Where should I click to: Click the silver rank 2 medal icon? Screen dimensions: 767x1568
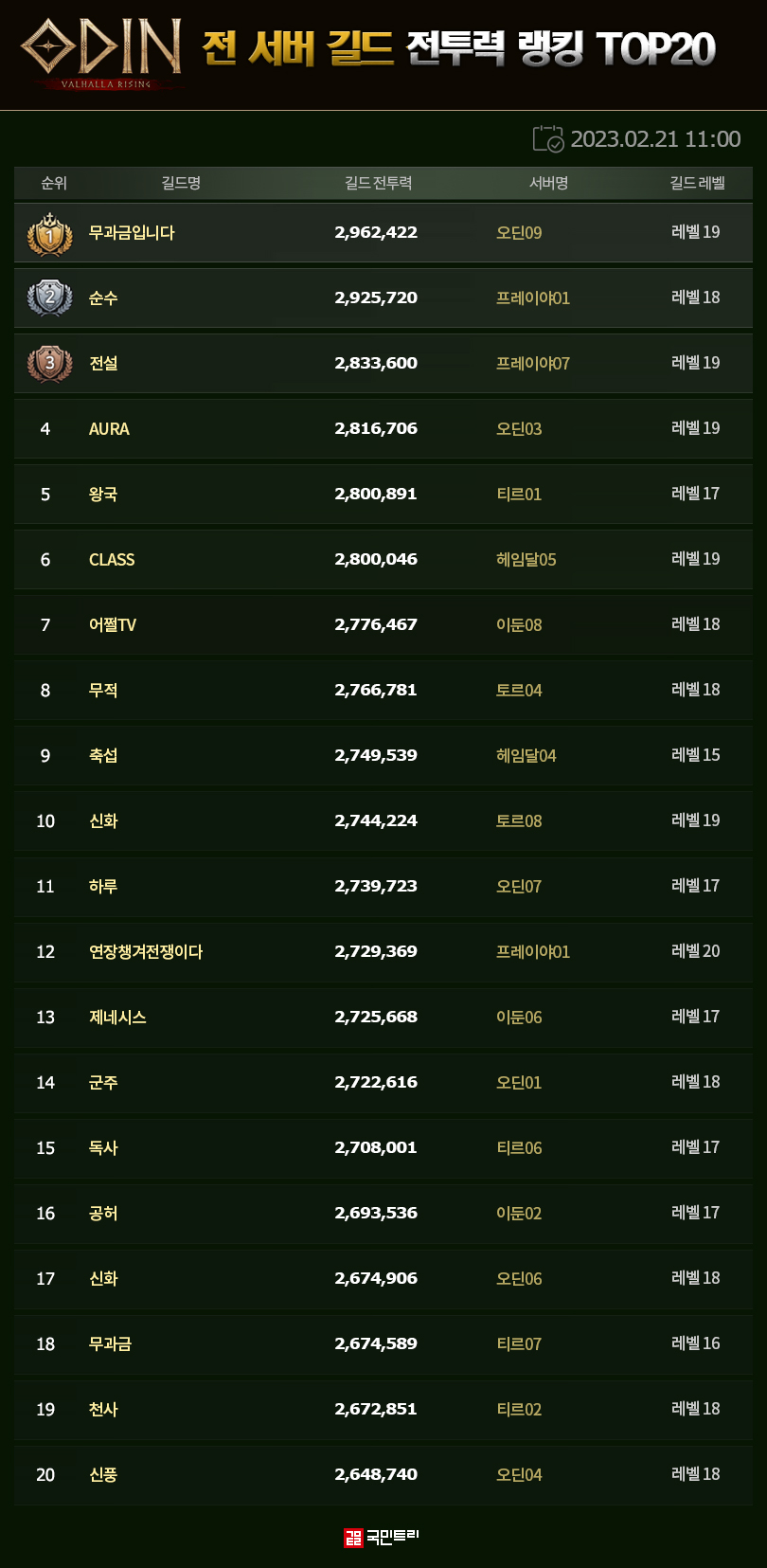pos(50,298)
